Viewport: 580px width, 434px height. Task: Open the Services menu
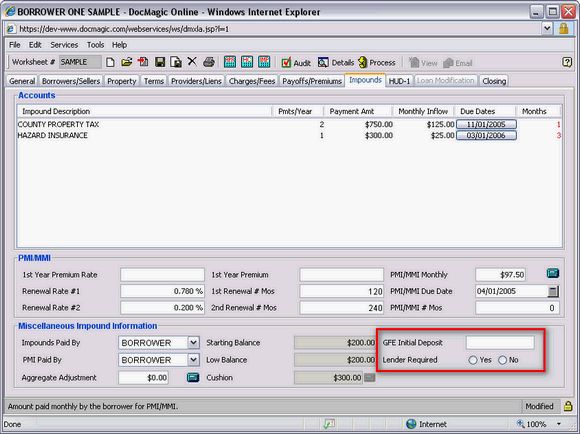(64, 45)
